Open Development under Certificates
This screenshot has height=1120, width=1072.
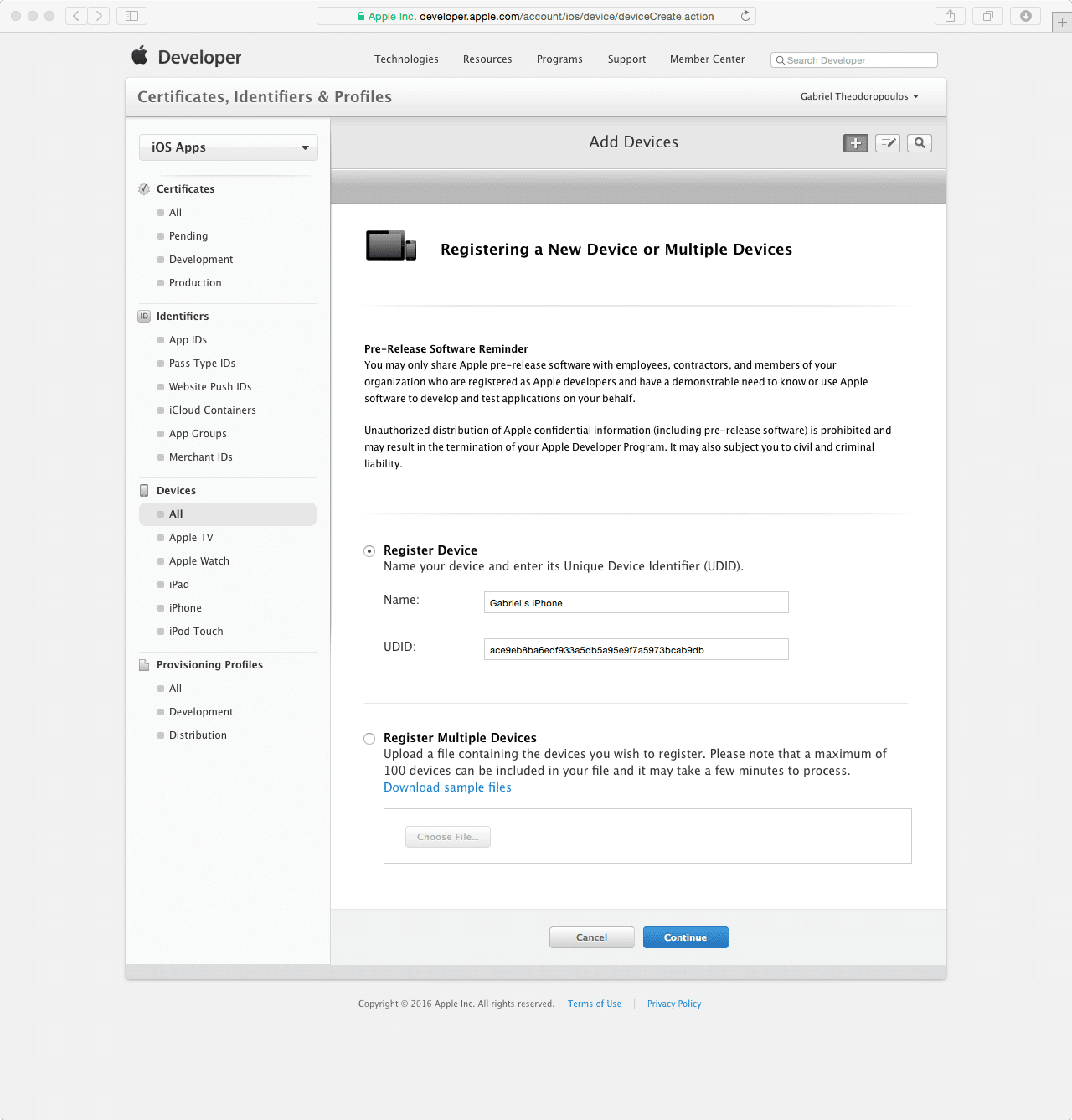click(x=201, y=260)
